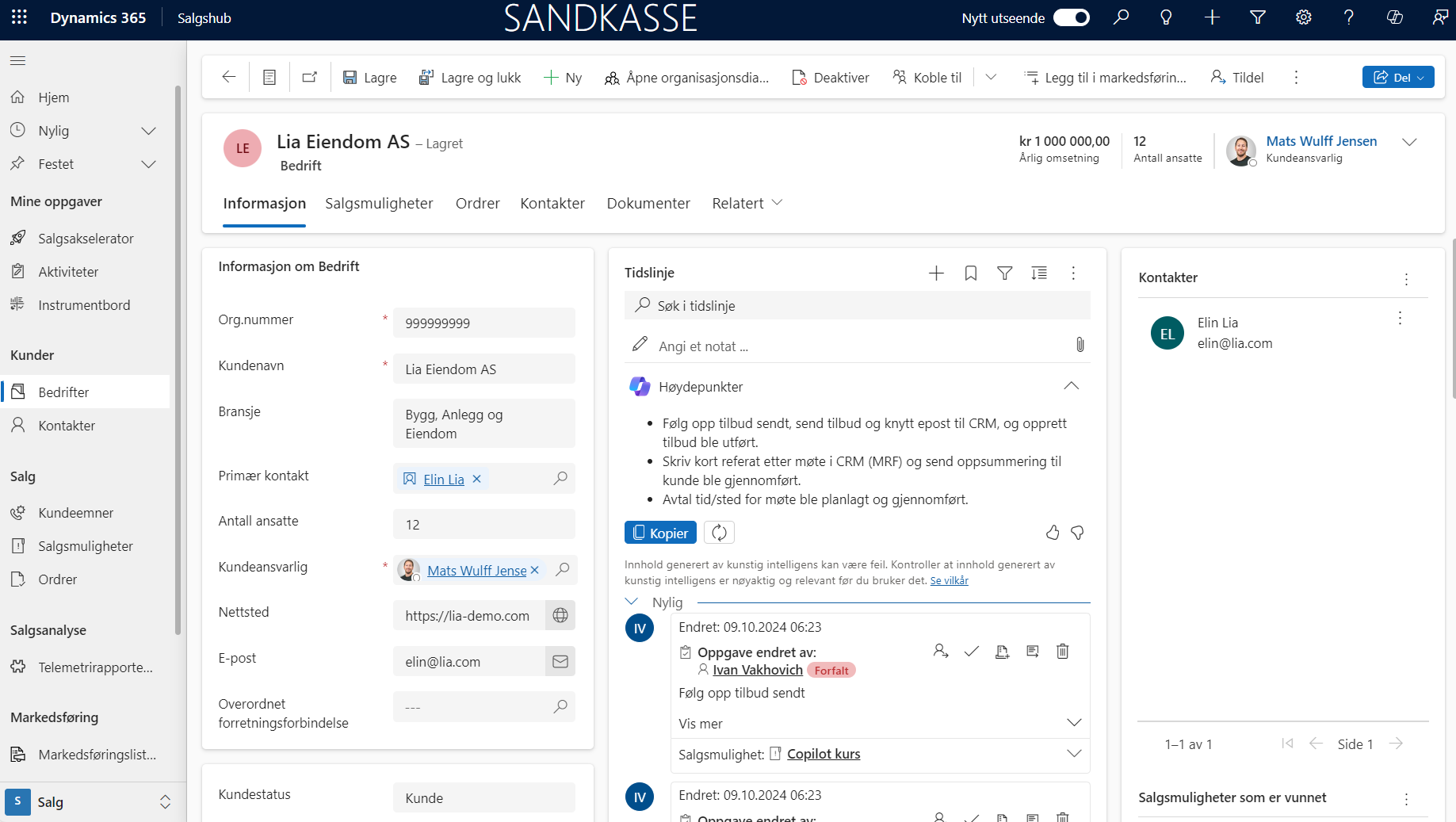Open the settings gear

click(1303, 17)
